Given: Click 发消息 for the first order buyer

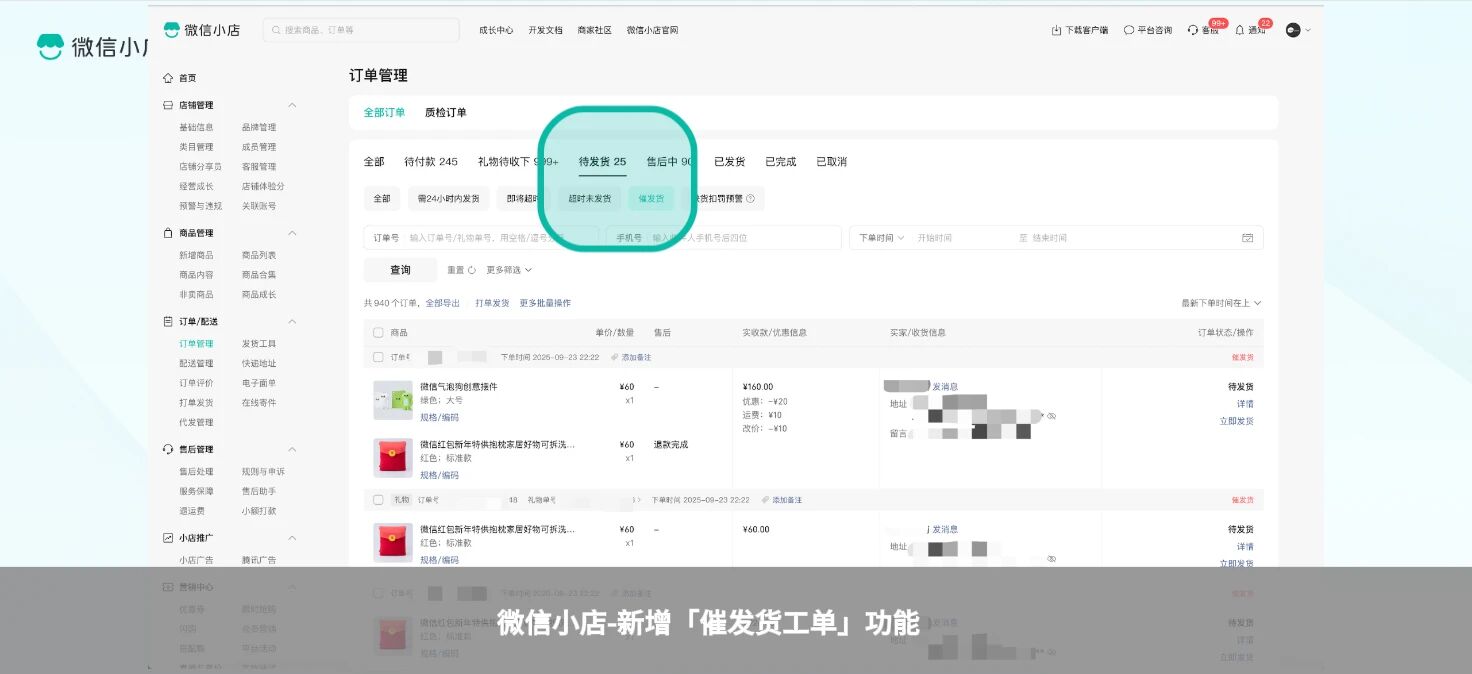Looking at the screenshot, I should [x=945, y=386].
